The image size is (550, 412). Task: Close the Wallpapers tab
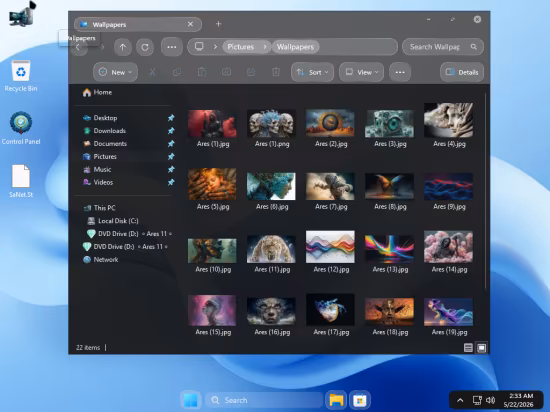(x=190, y=24)
